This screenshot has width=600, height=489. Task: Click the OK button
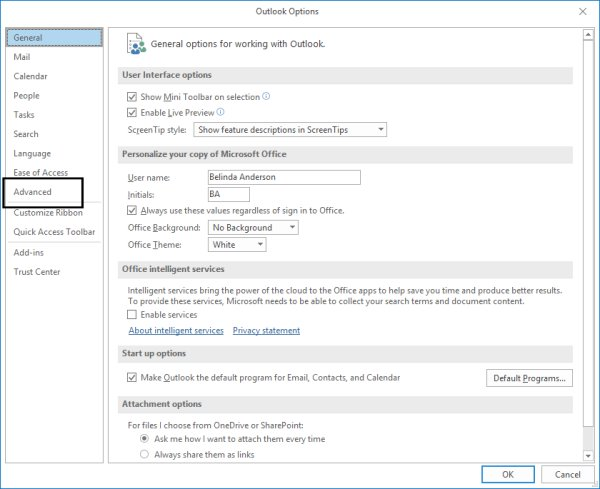(x=508, y=474)
